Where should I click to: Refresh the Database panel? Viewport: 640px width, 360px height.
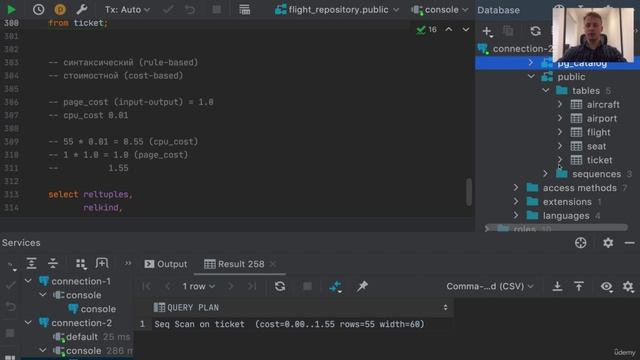(x=536, y=31)
